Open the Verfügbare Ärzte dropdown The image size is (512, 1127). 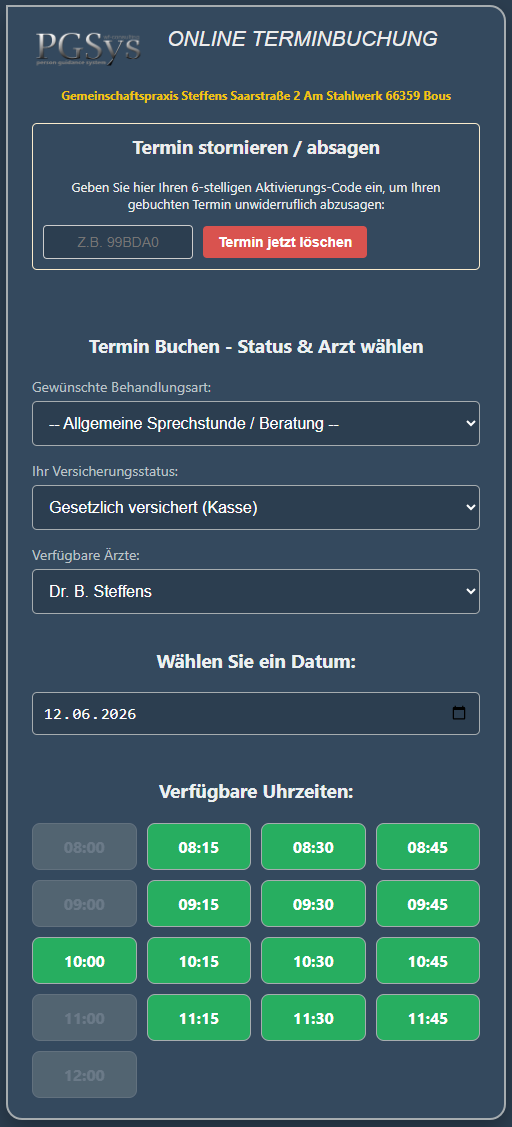(256, 592)
